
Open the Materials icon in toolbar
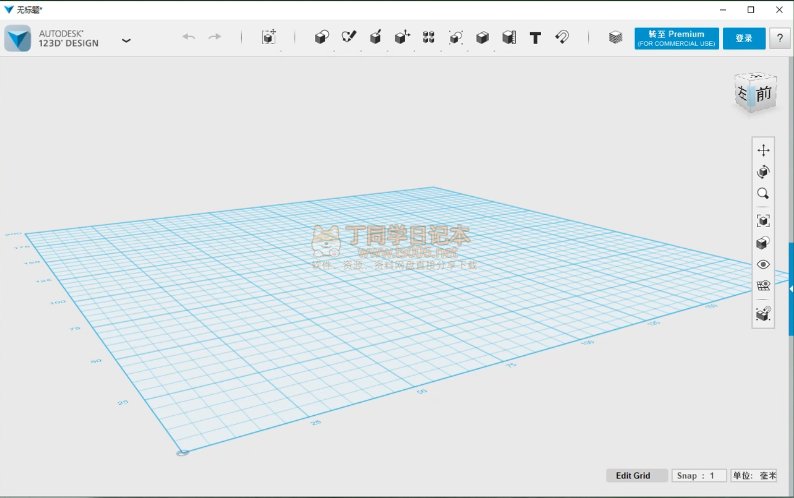click(615, 37)
